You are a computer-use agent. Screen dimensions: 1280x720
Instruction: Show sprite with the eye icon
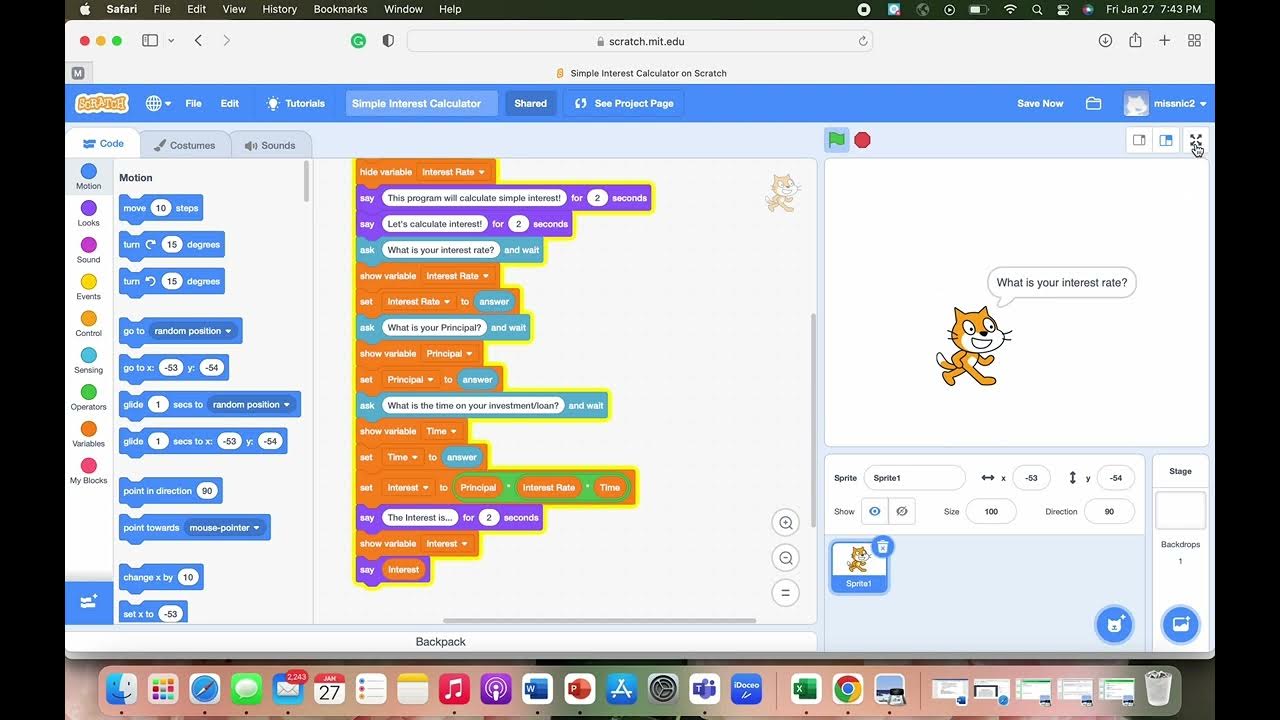[875, 511]
